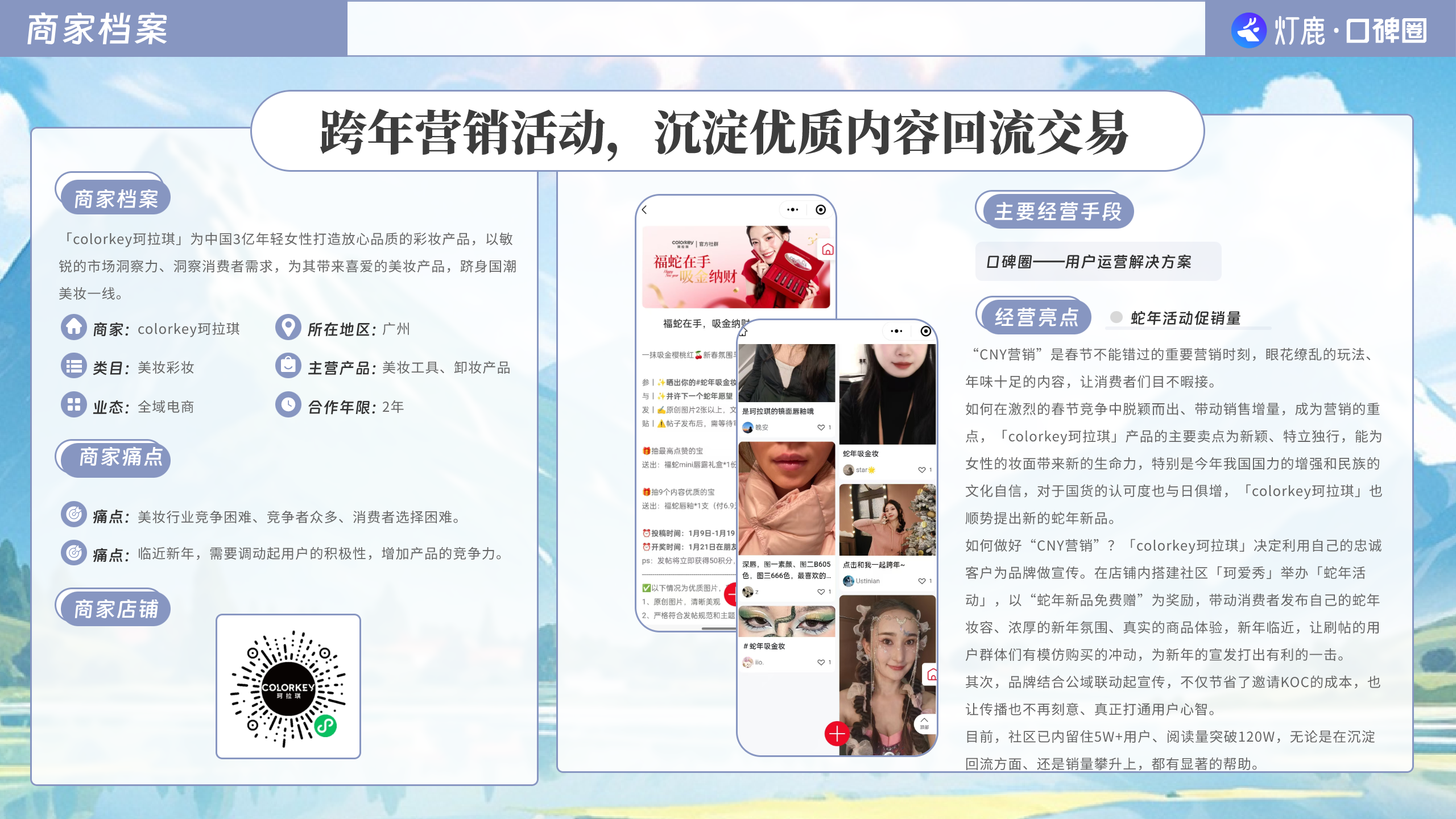Open the Christmas tree photo post

(887, 520)
